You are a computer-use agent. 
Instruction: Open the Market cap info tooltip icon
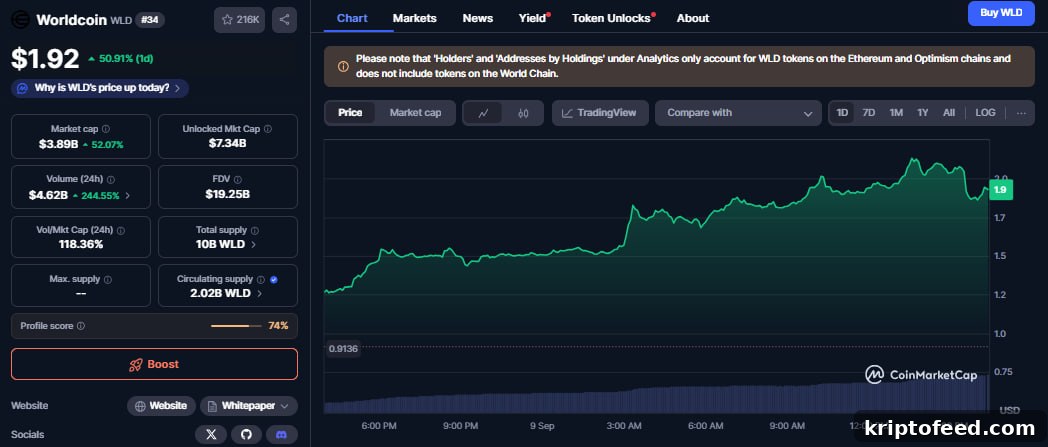(x=106, y=129)
